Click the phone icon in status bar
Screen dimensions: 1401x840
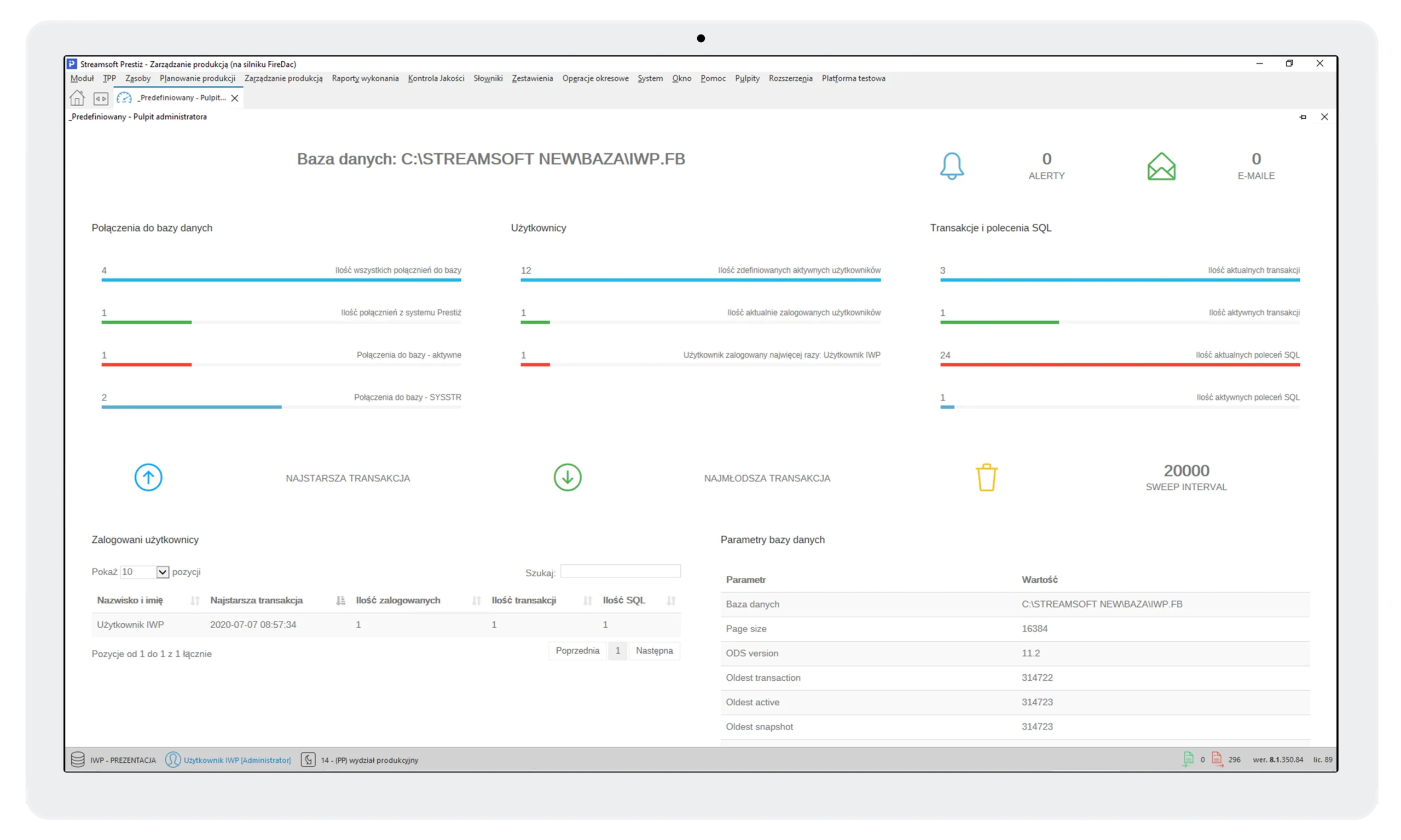click(x=308, y=760)
